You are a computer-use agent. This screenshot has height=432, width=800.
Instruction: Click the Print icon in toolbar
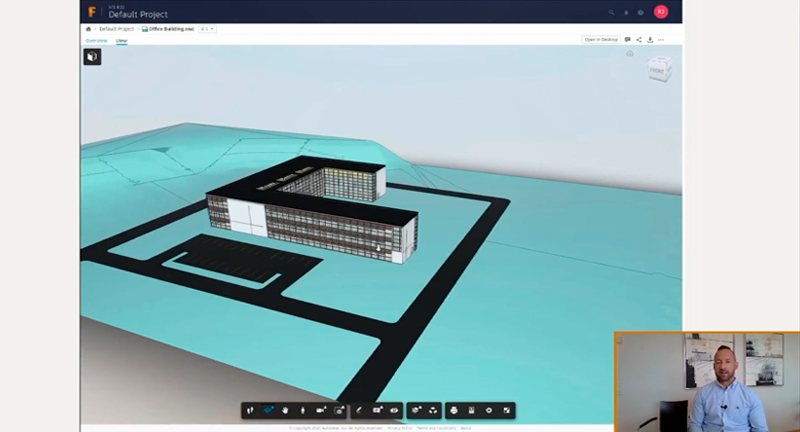coord(453,410)
